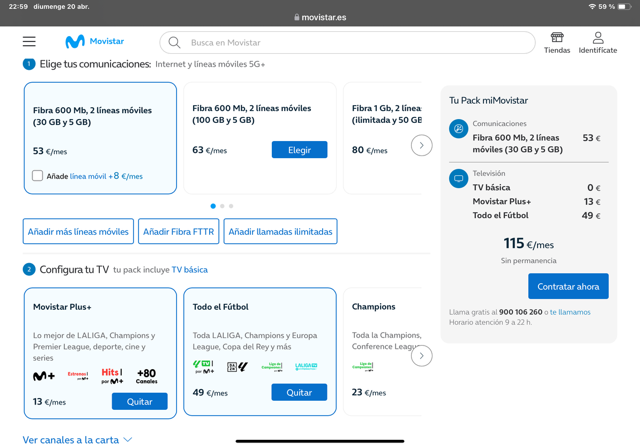Tap the battery indicator
Screen dimensions: 640x447
(624, 7)
